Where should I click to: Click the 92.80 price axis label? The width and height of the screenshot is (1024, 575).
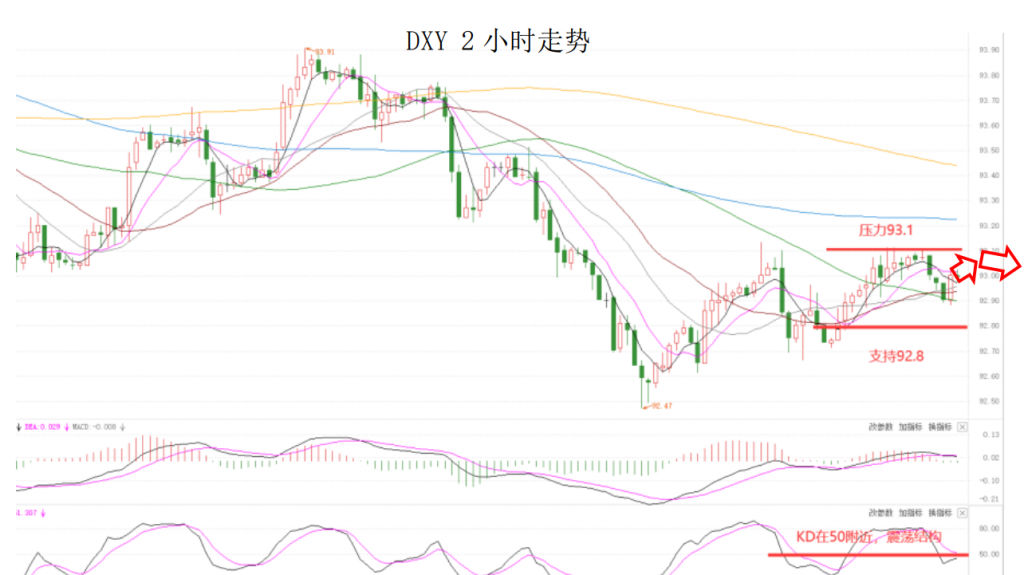989,325
